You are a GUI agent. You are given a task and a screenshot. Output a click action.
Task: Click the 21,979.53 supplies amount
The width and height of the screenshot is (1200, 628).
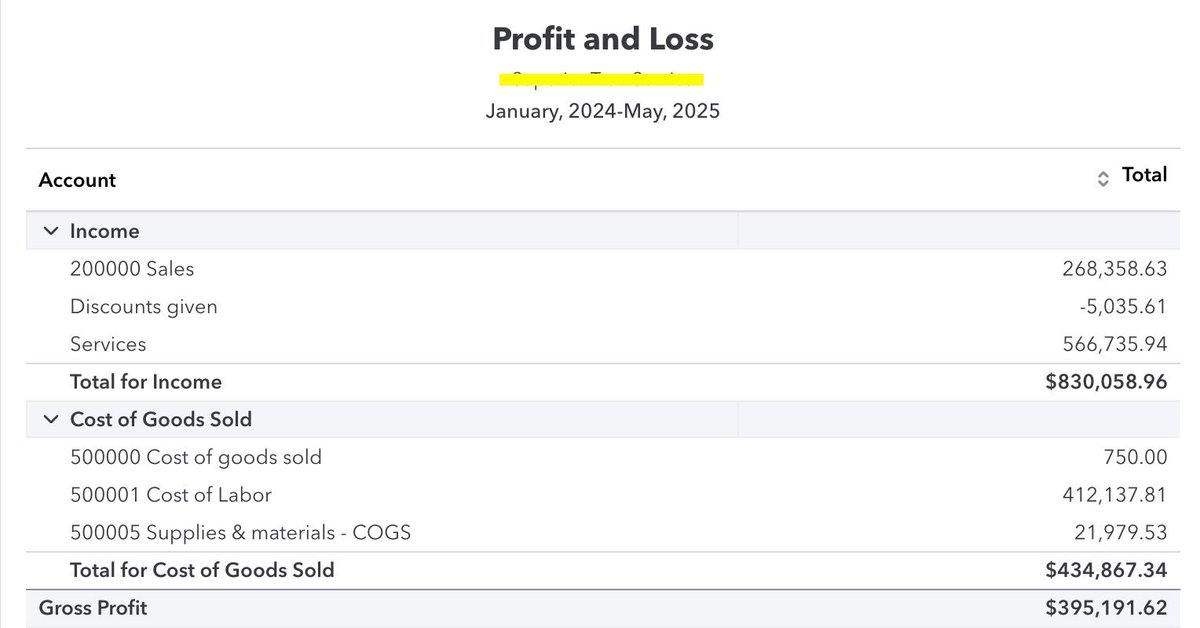click(1119, 533)
